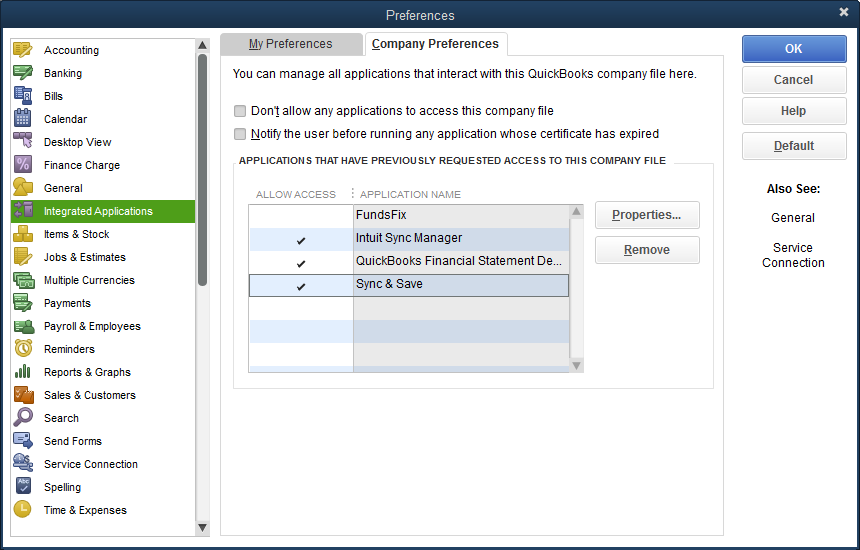Viewport: 860px width, 550px height.
Task: Click application list scroll-down arrow
Action: coord(576,365)
